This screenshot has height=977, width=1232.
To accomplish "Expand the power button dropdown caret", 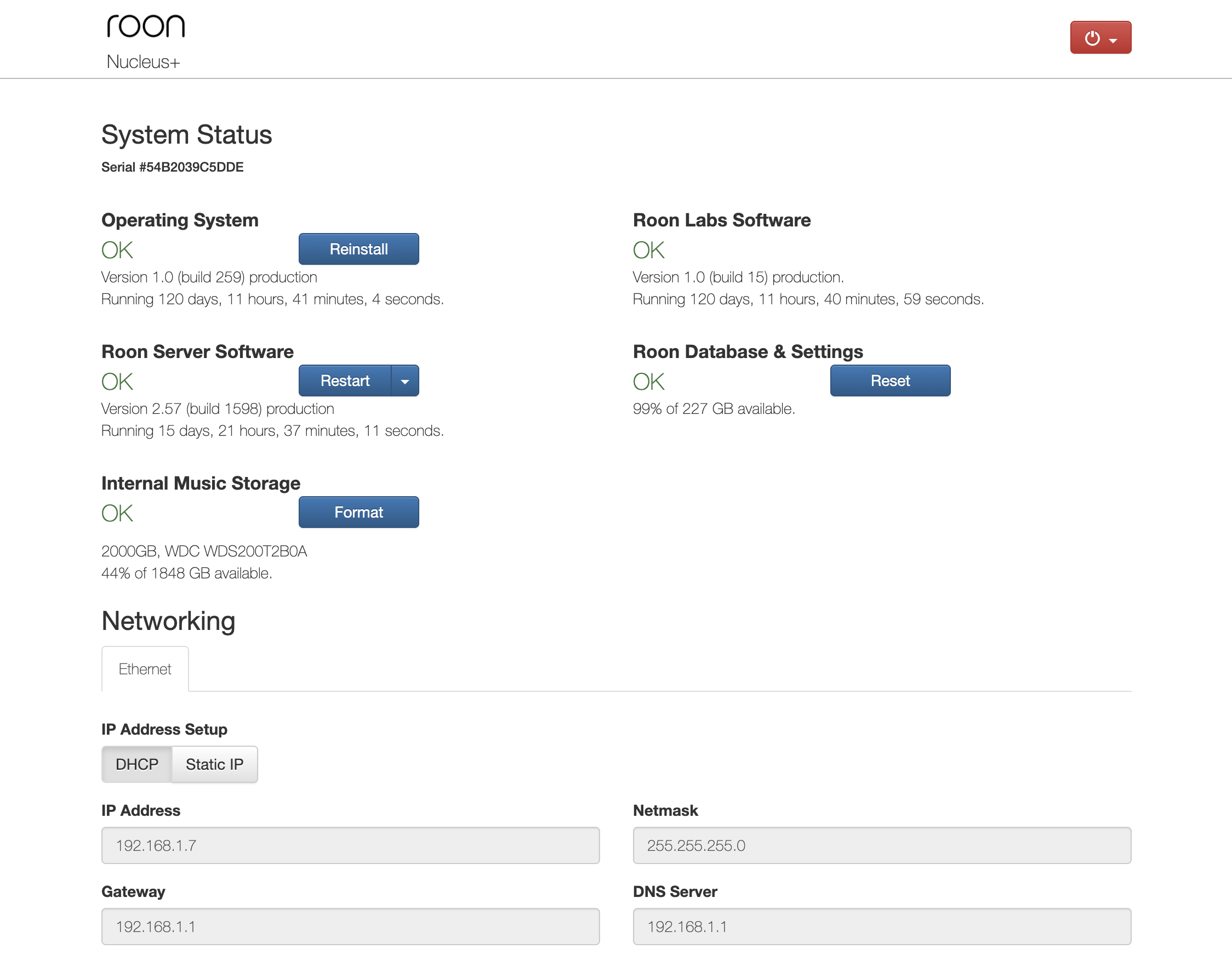I will 1113,41.
